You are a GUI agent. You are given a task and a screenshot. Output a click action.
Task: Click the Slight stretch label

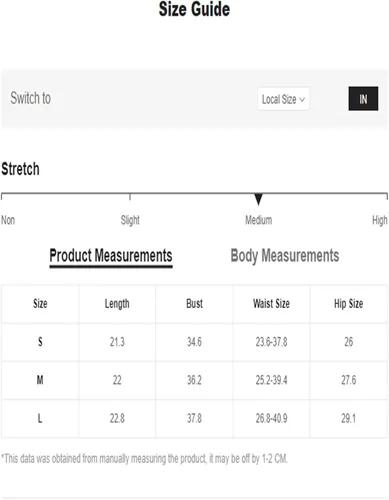click(130, 220)
